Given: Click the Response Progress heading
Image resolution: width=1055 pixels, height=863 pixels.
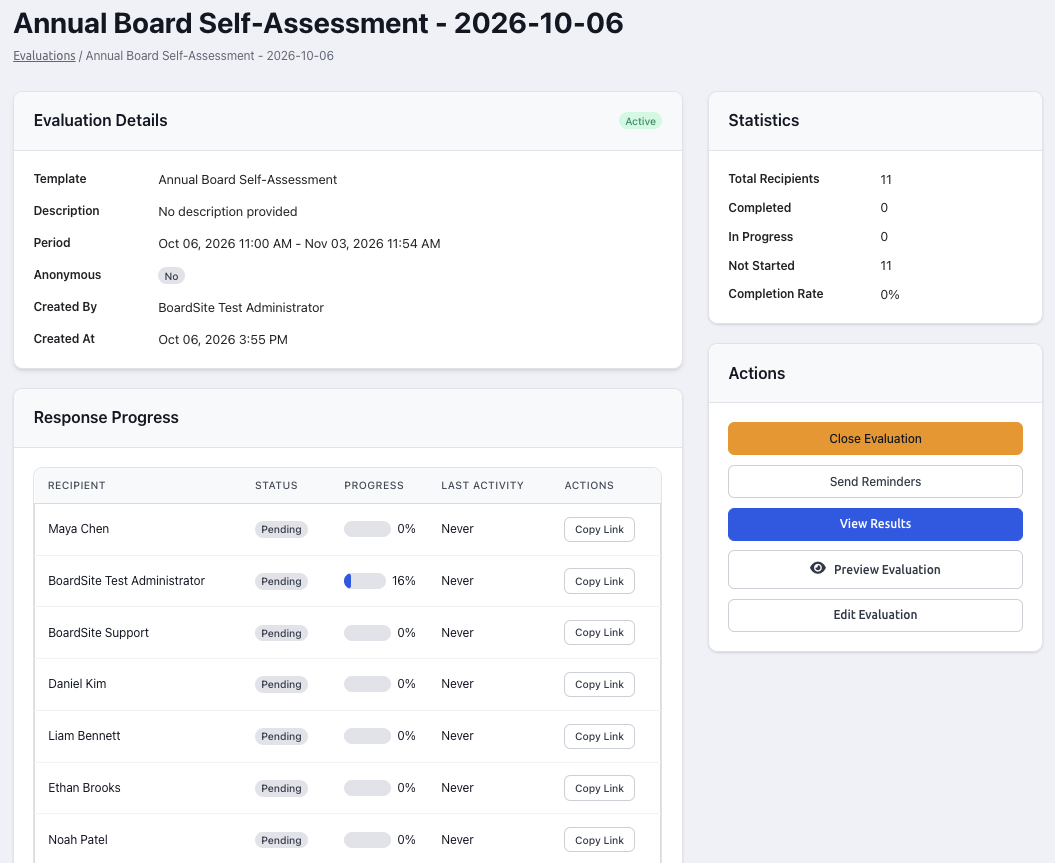Looking at the screenshot, I should (106, 418).
